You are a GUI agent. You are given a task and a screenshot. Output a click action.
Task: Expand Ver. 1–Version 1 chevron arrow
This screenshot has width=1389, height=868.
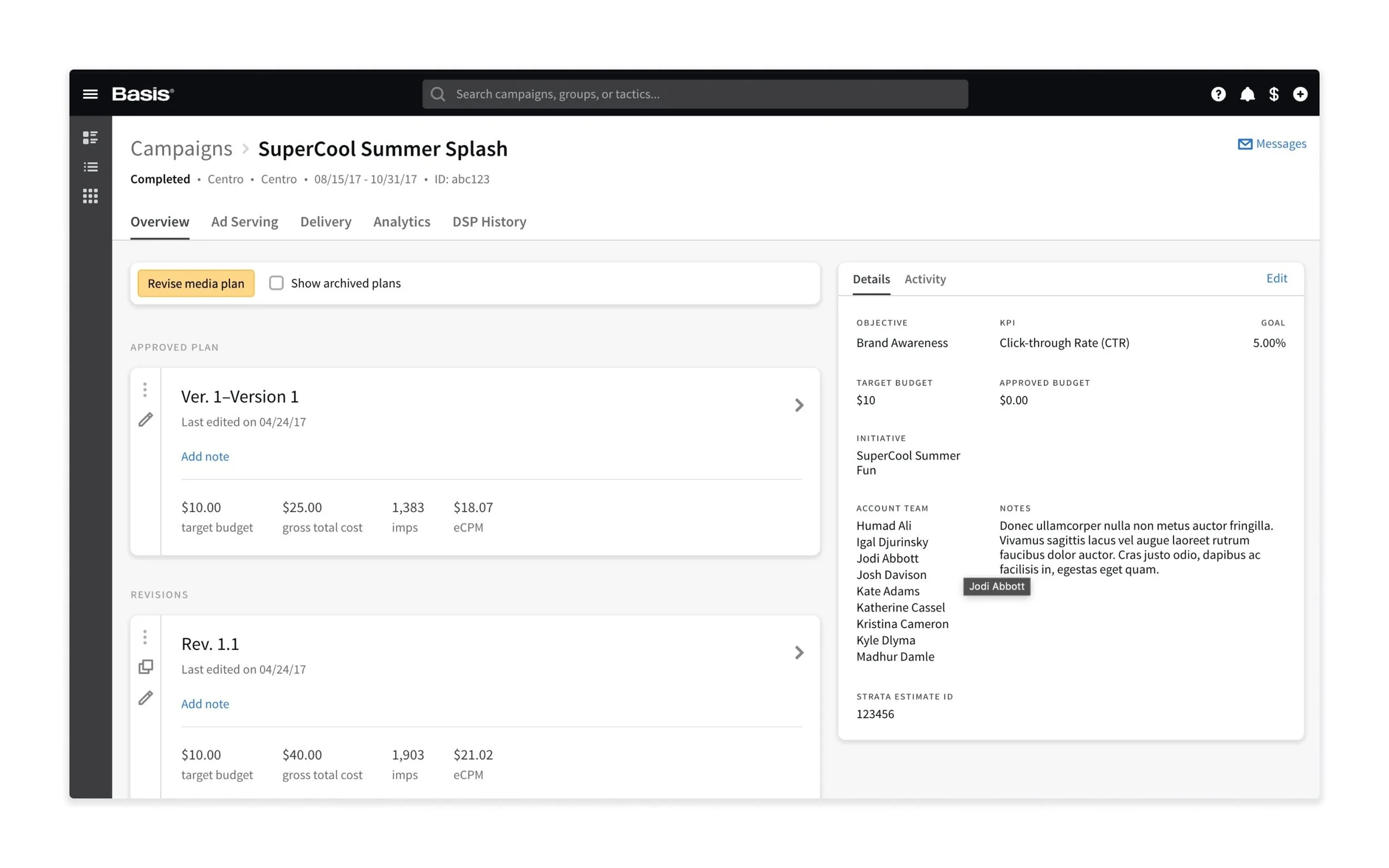(799, 405)
